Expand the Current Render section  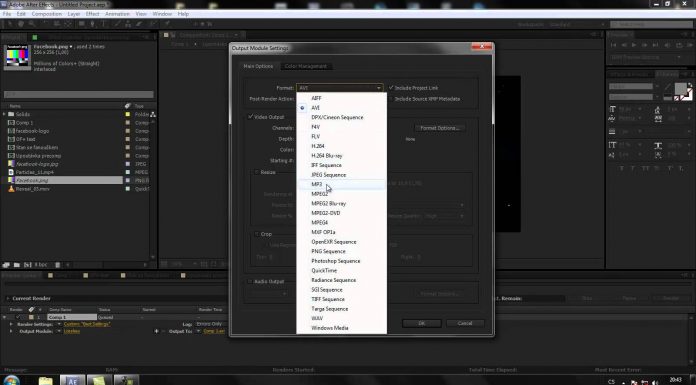[8, 298]
